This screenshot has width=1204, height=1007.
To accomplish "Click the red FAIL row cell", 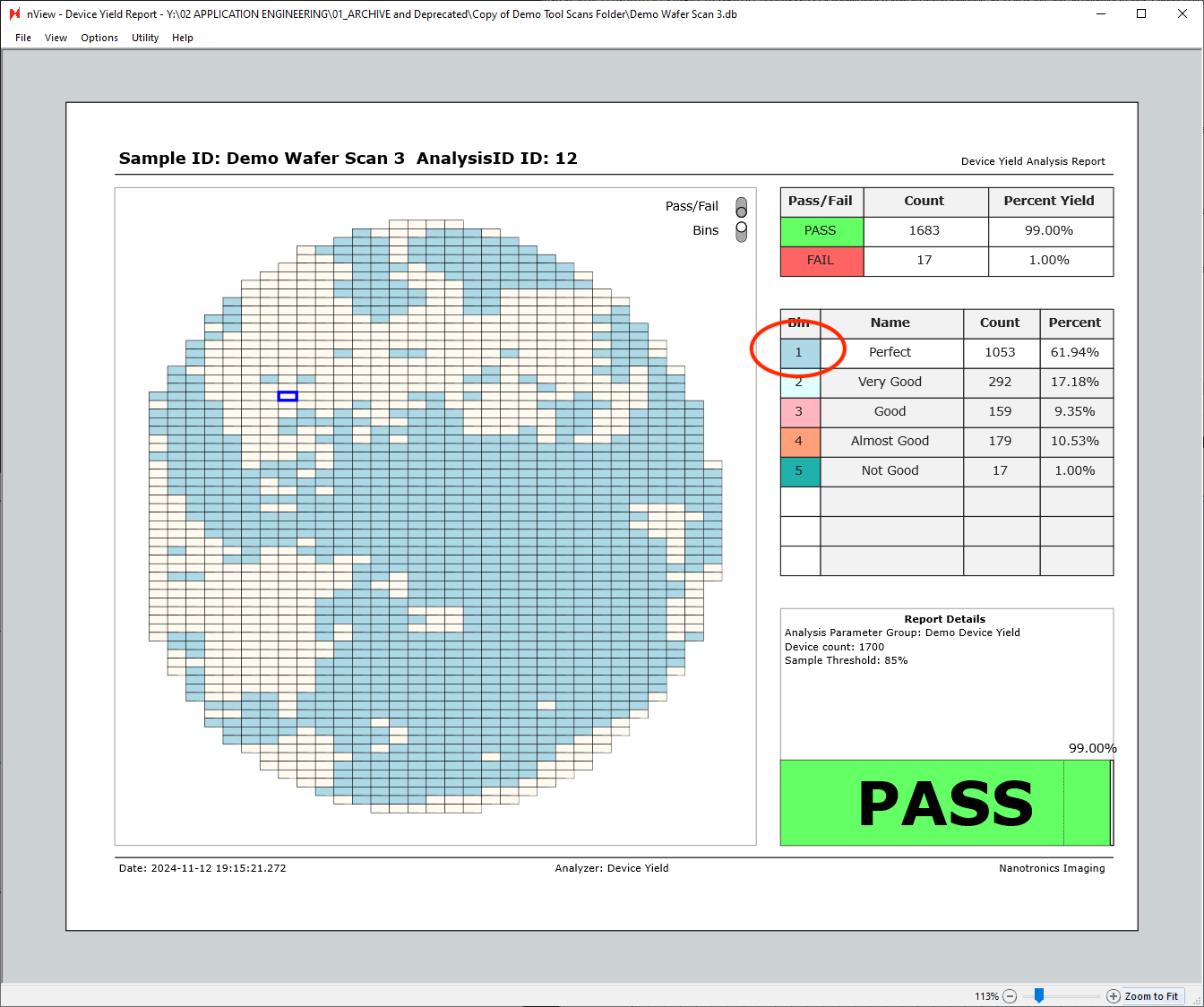I will click(x=821, y=260).
